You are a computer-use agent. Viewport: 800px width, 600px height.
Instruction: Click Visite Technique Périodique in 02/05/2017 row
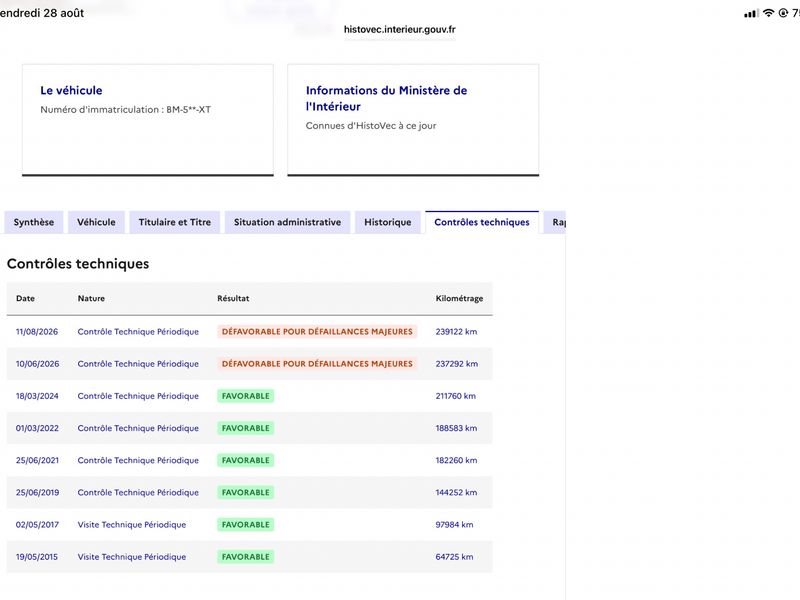[132, 524]
